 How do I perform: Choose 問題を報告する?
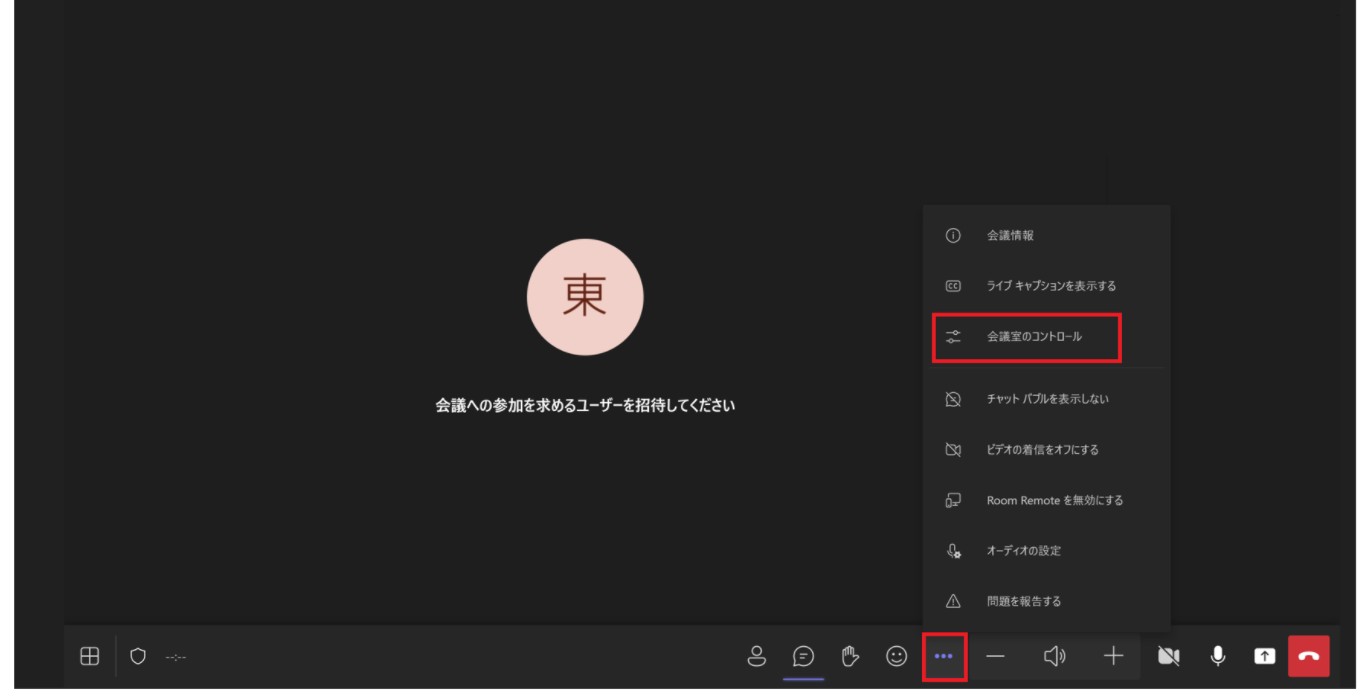pos(1046,602)
